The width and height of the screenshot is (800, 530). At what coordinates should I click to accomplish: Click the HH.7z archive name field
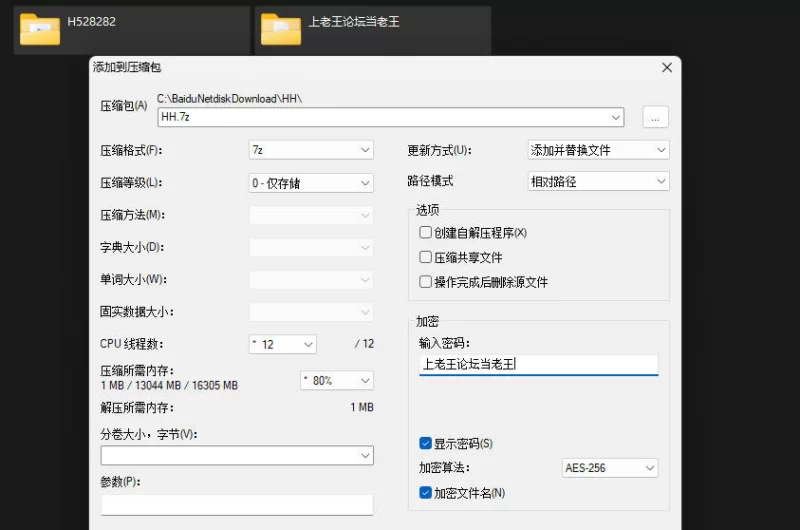pos(391,117)
